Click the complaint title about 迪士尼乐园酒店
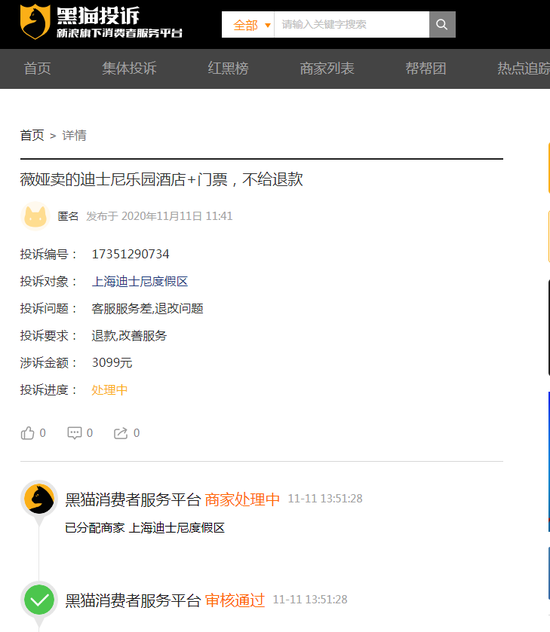The image size is (550, 632). (x=162, y=179)
